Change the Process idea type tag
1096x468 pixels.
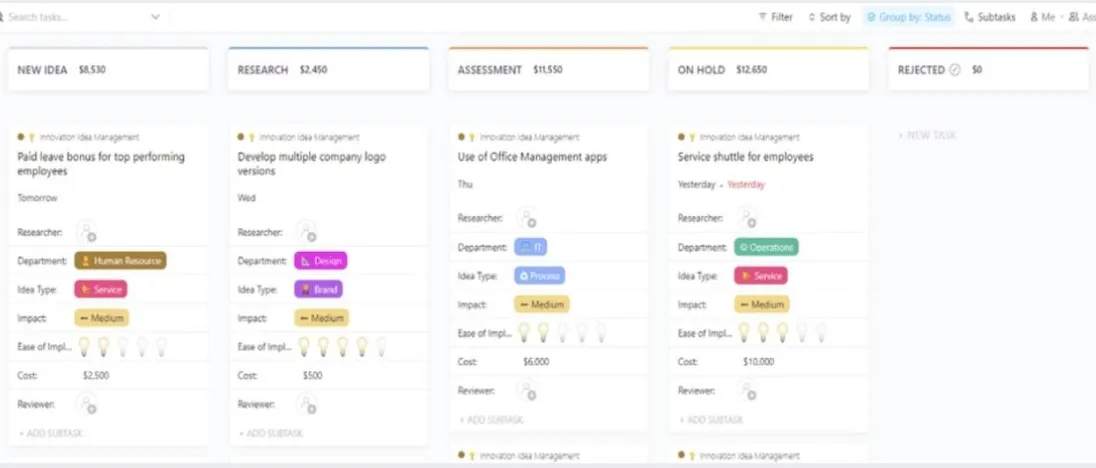(x=540, y=275)
